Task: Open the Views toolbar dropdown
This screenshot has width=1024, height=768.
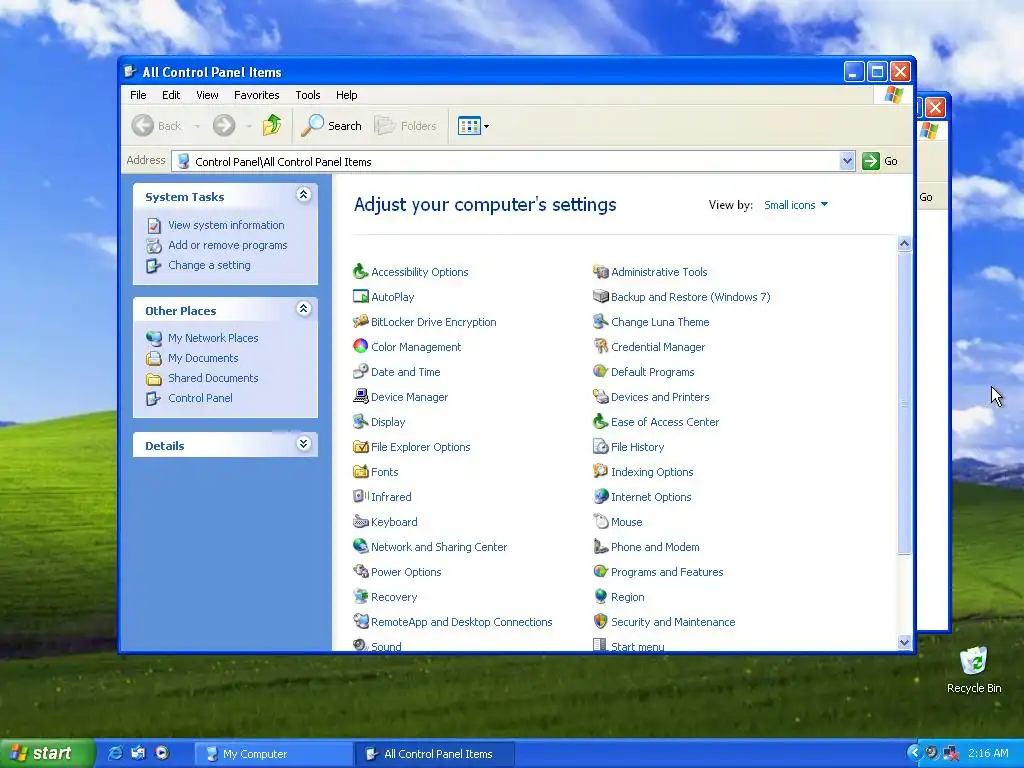Action: 486,126
